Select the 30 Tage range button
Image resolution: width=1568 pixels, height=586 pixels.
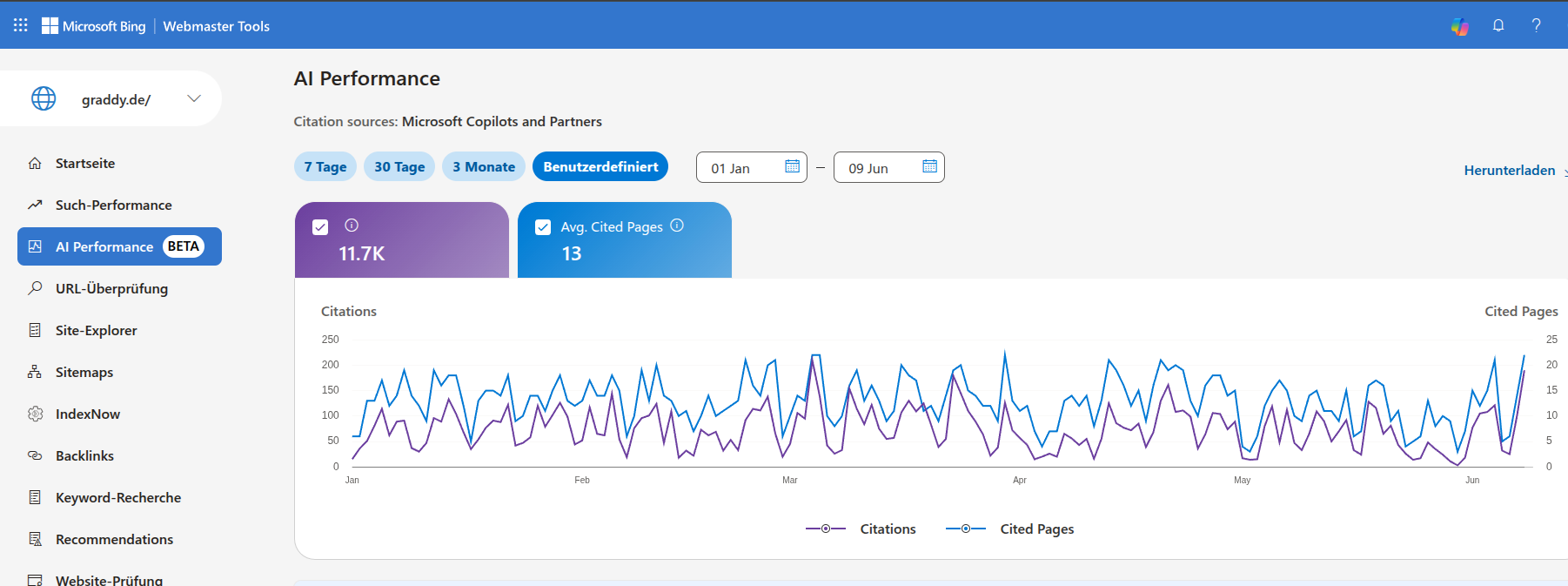click(x=399, y=166)
